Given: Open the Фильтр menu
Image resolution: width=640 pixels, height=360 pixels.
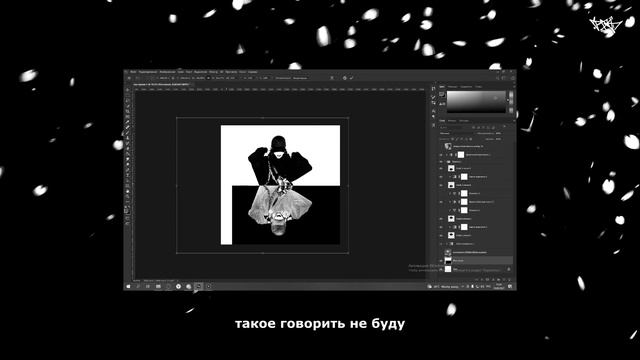Looking at the screenshot, I should pyautogui.click(x=213, y=71).
